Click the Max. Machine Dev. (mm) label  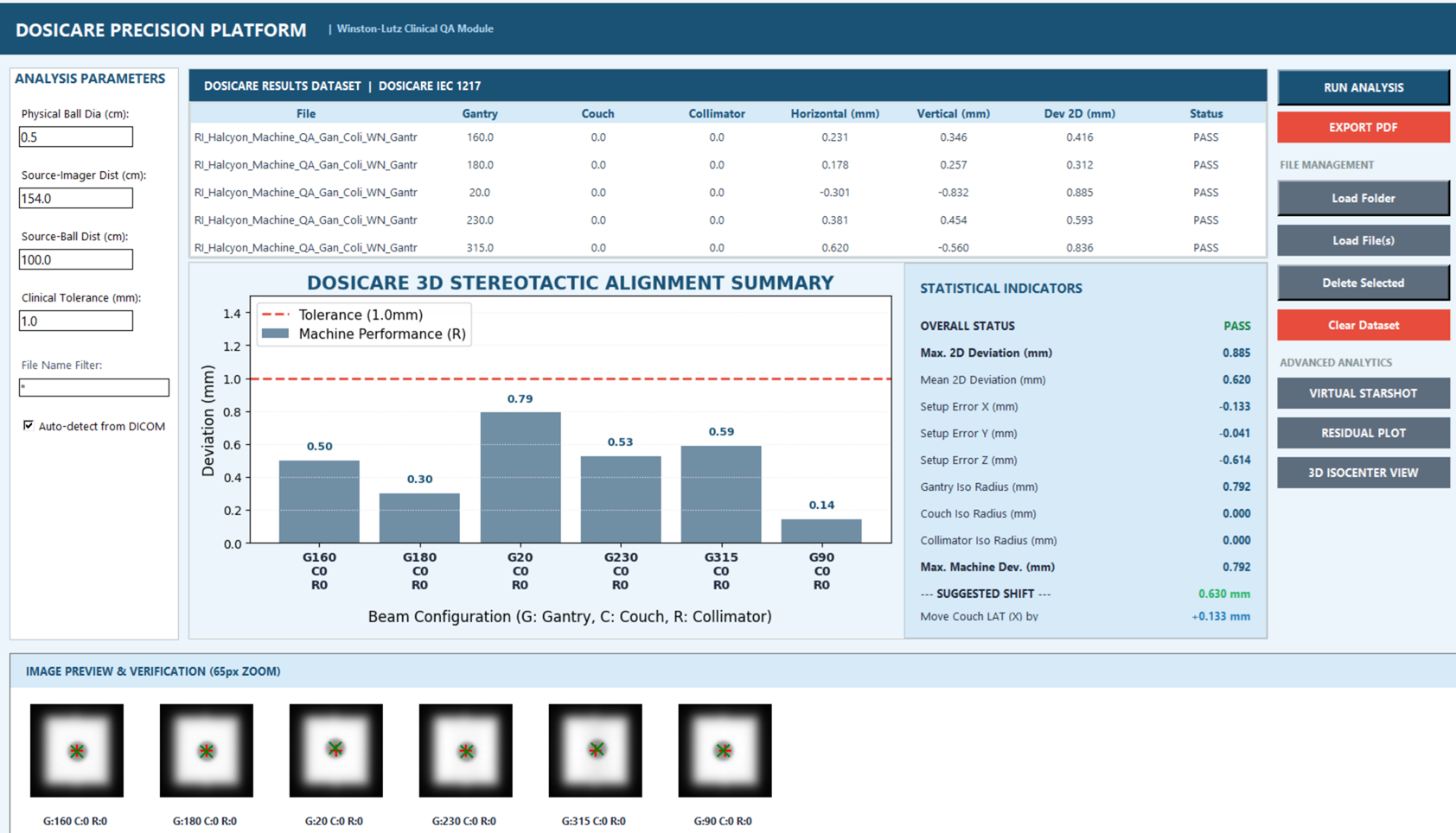pos(987,567)
